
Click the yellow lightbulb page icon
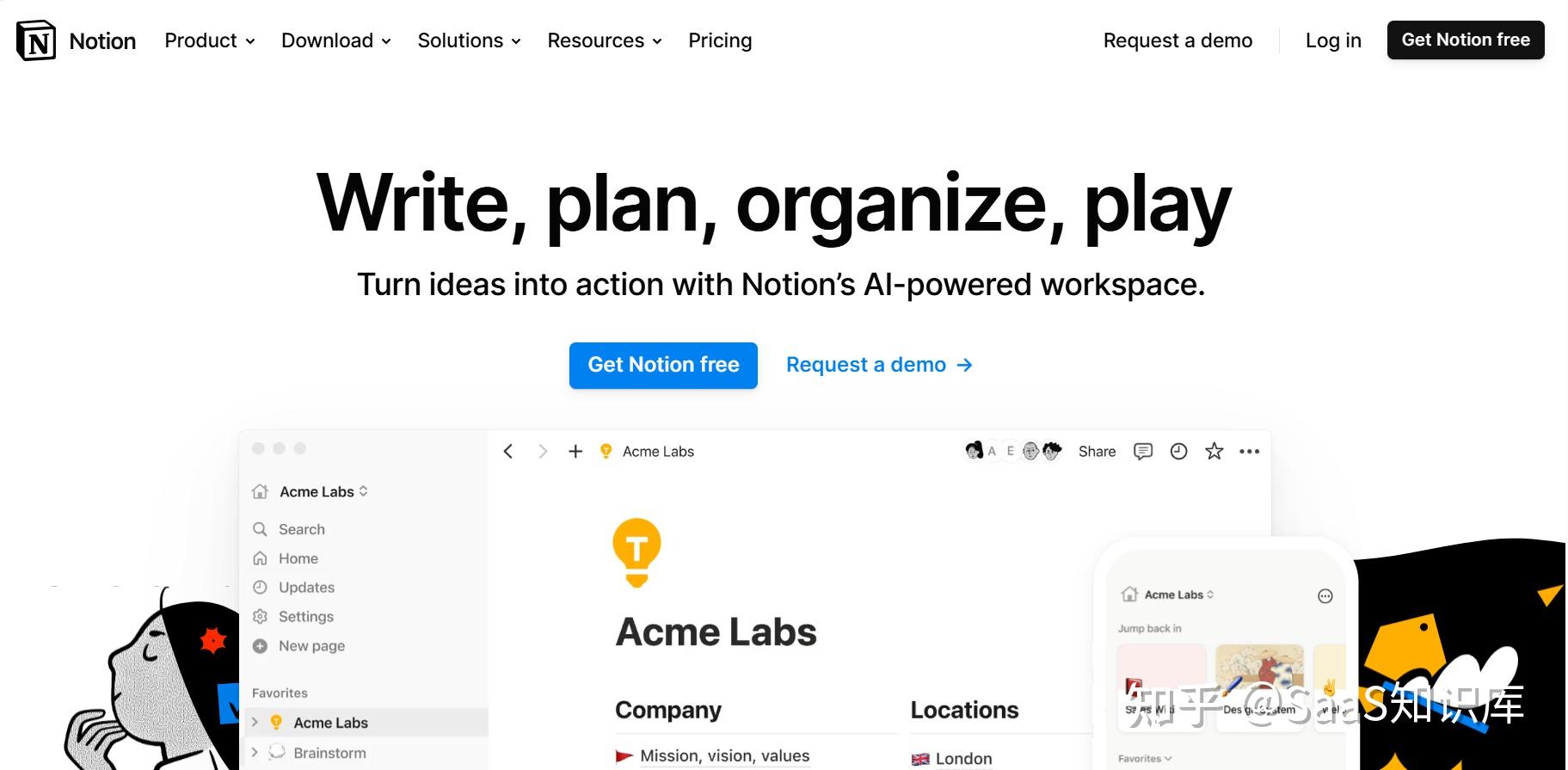(636, 552)
